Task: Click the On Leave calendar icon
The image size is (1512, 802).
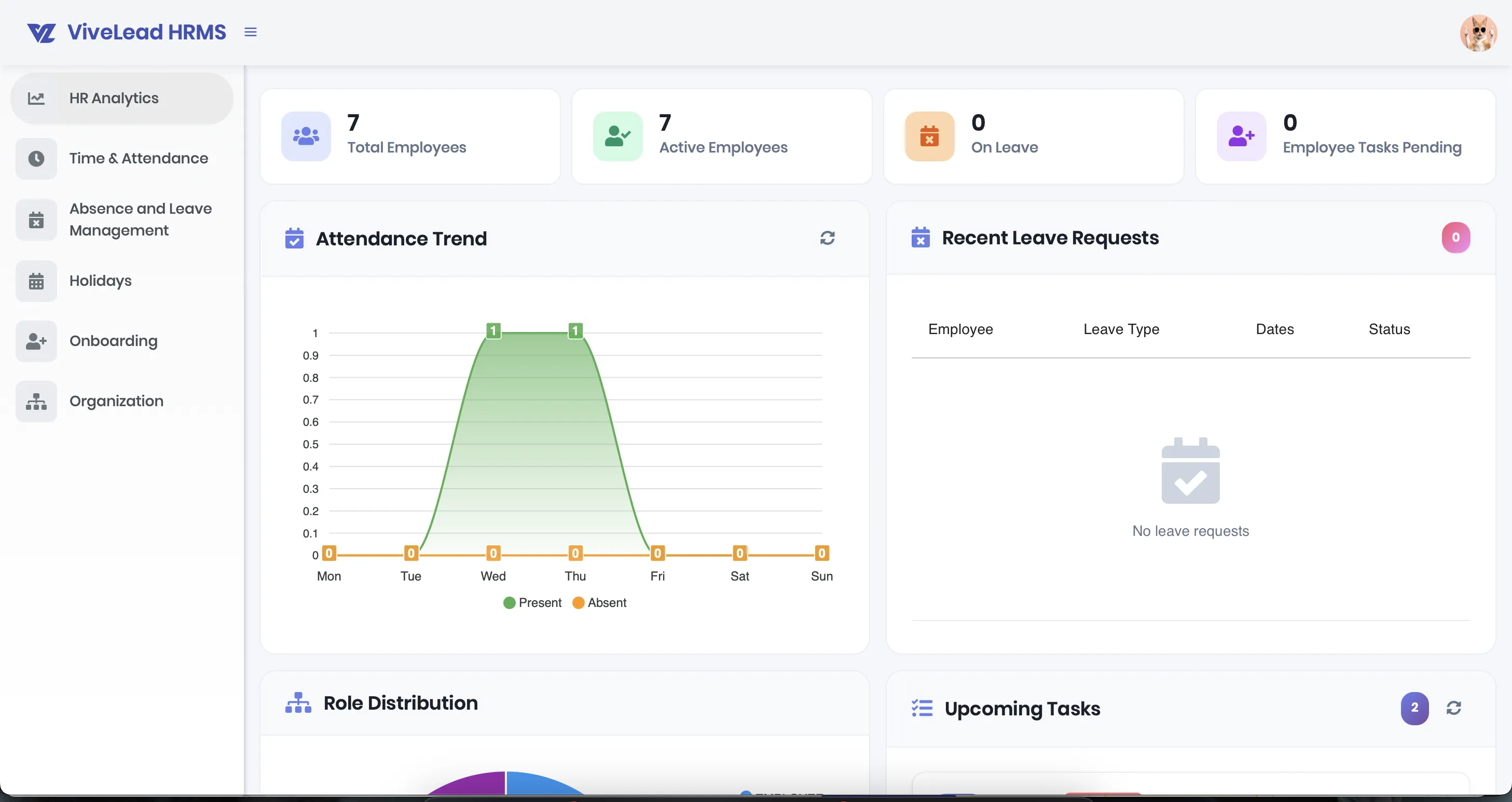Action: (929, 136)
